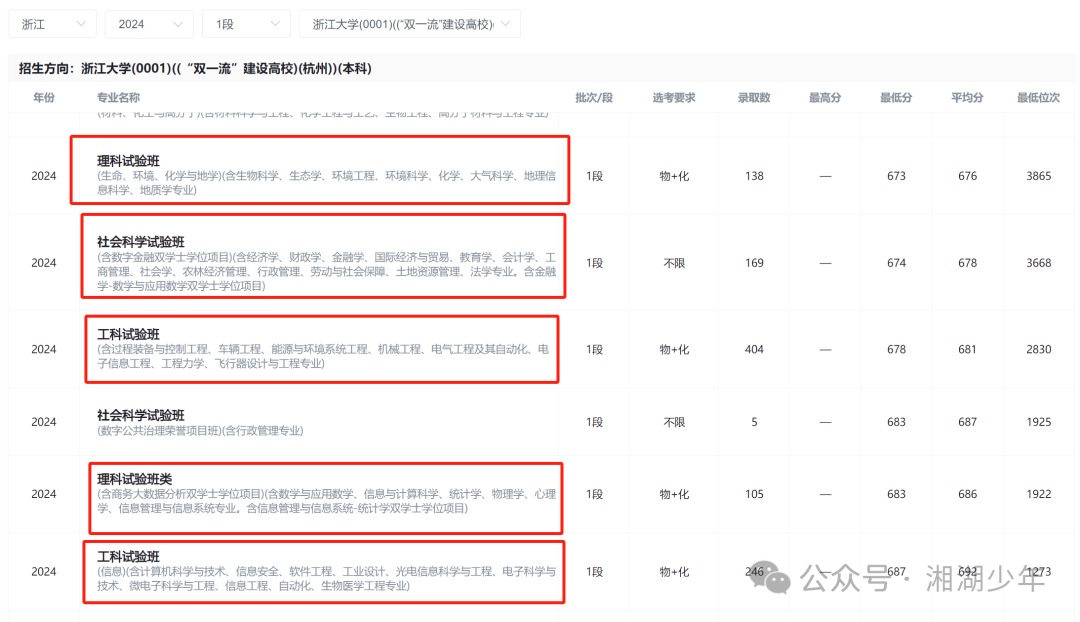1080x622 pixels.
Task: Expand the 1段 batch dropdown at top
Action: [246, 24]
